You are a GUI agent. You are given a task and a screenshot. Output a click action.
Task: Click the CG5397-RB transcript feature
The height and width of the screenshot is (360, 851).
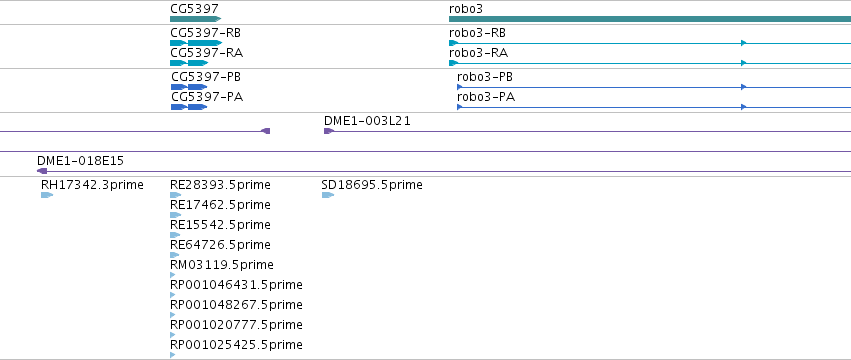196,43
